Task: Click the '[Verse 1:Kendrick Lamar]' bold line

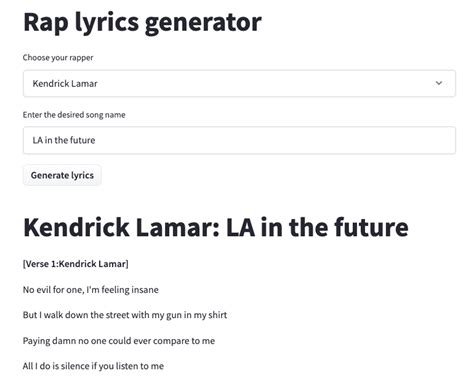Action: tap(75, 264)
